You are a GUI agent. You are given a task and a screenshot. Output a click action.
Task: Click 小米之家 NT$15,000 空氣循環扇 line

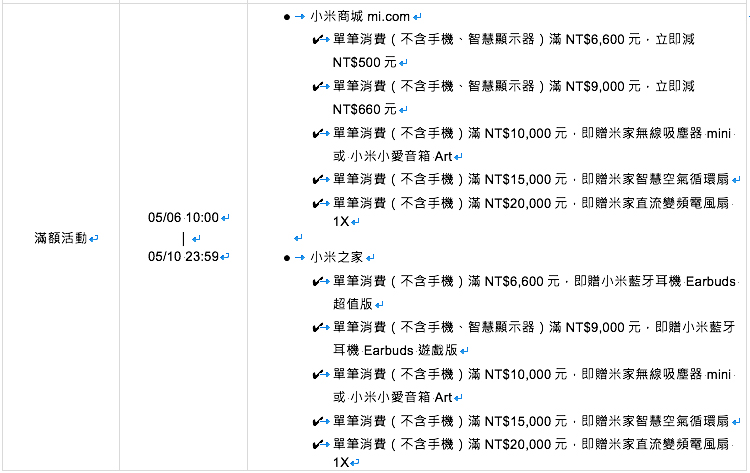tap(531, 421)
